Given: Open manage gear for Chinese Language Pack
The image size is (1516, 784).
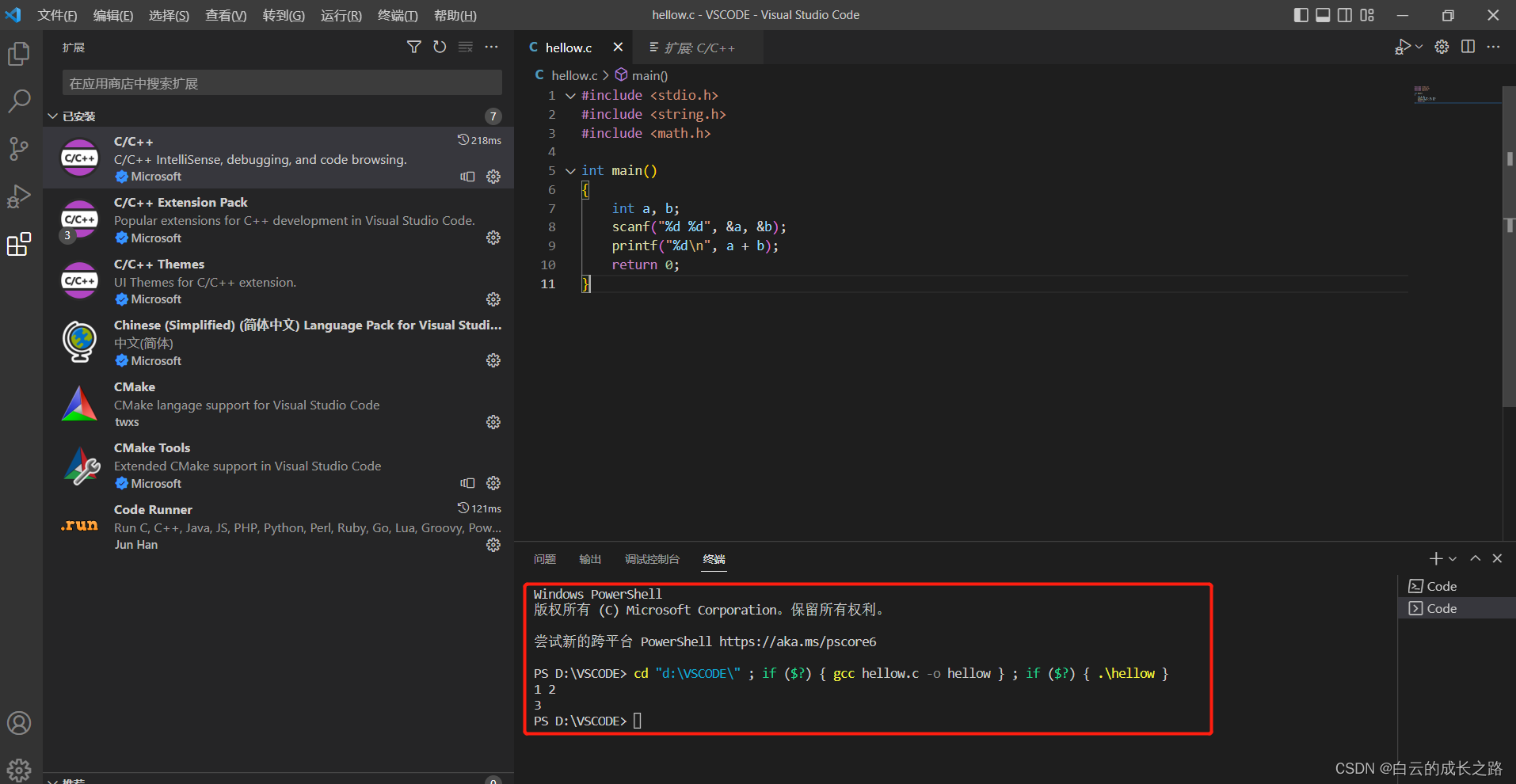Looking at the screenshot, I should (493, 360).
